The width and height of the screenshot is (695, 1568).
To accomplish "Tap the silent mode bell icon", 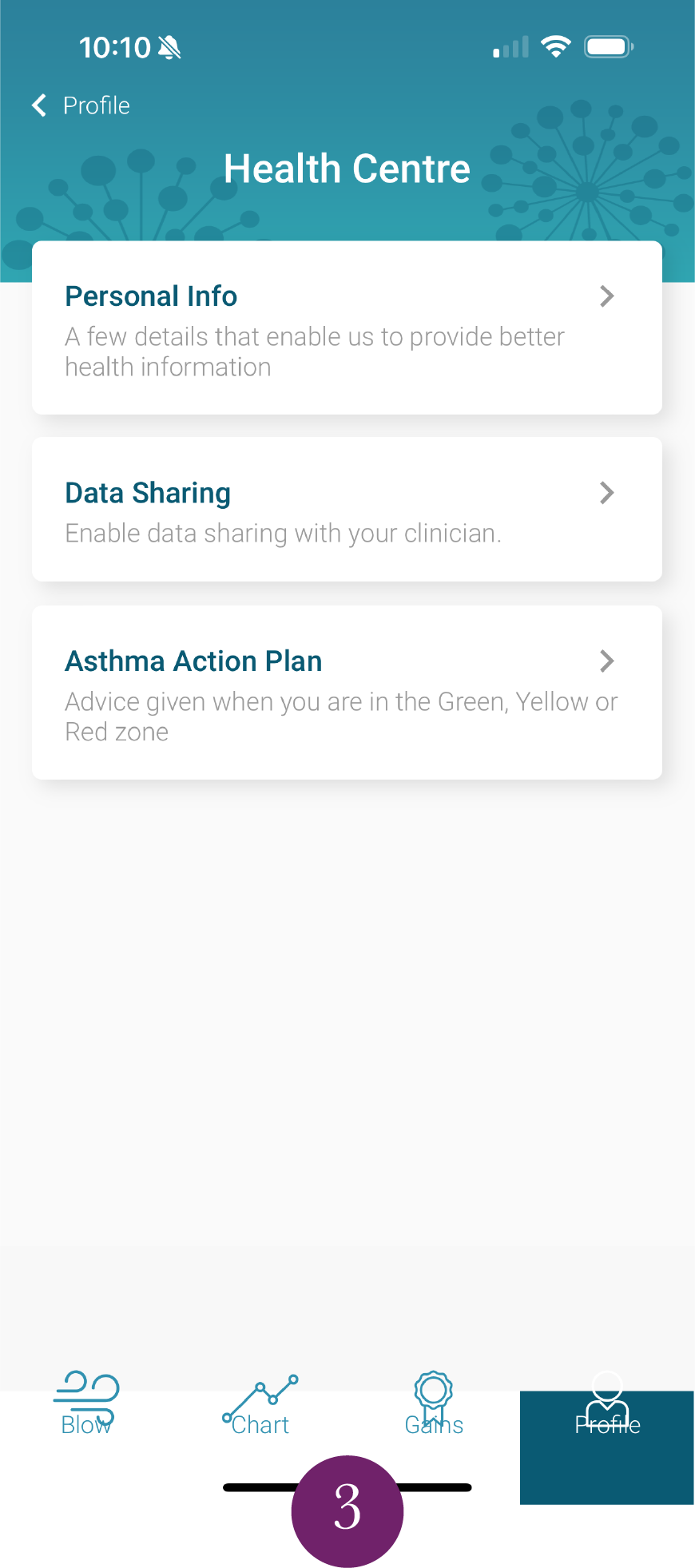I will pos(169,48).
